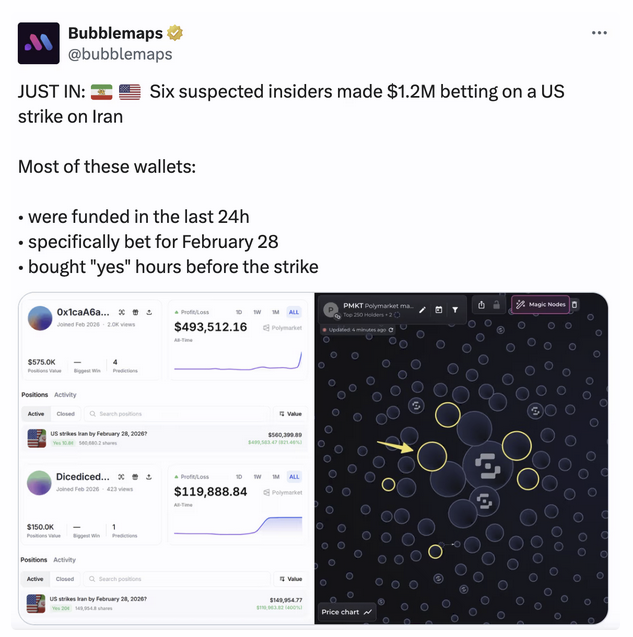The height and width of the screenshot is (637, 633).
Task: Click the share icon beside the lock
Action: point(481,305)
